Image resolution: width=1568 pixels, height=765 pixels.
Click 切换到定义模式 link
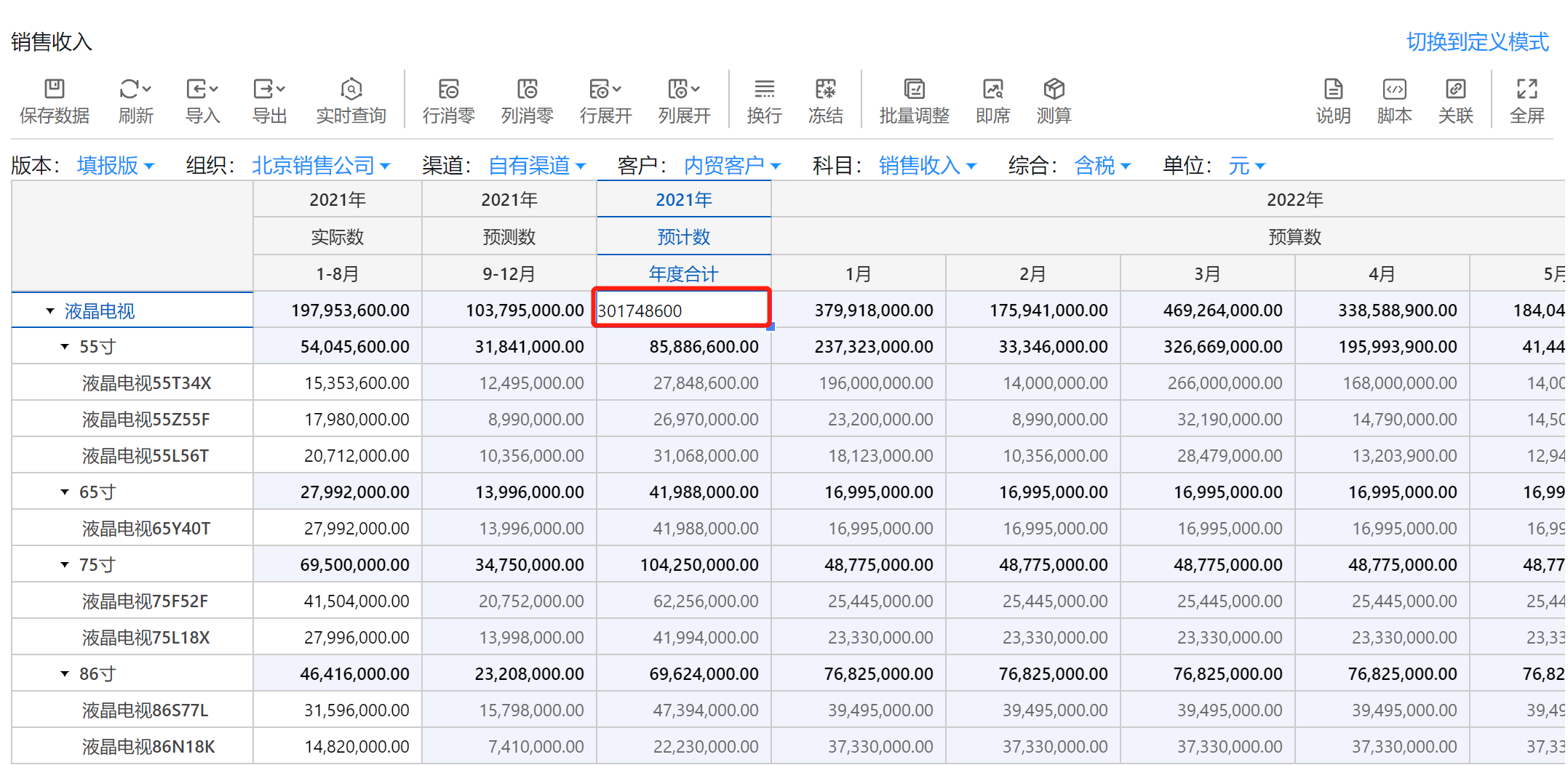(1477, 42)
